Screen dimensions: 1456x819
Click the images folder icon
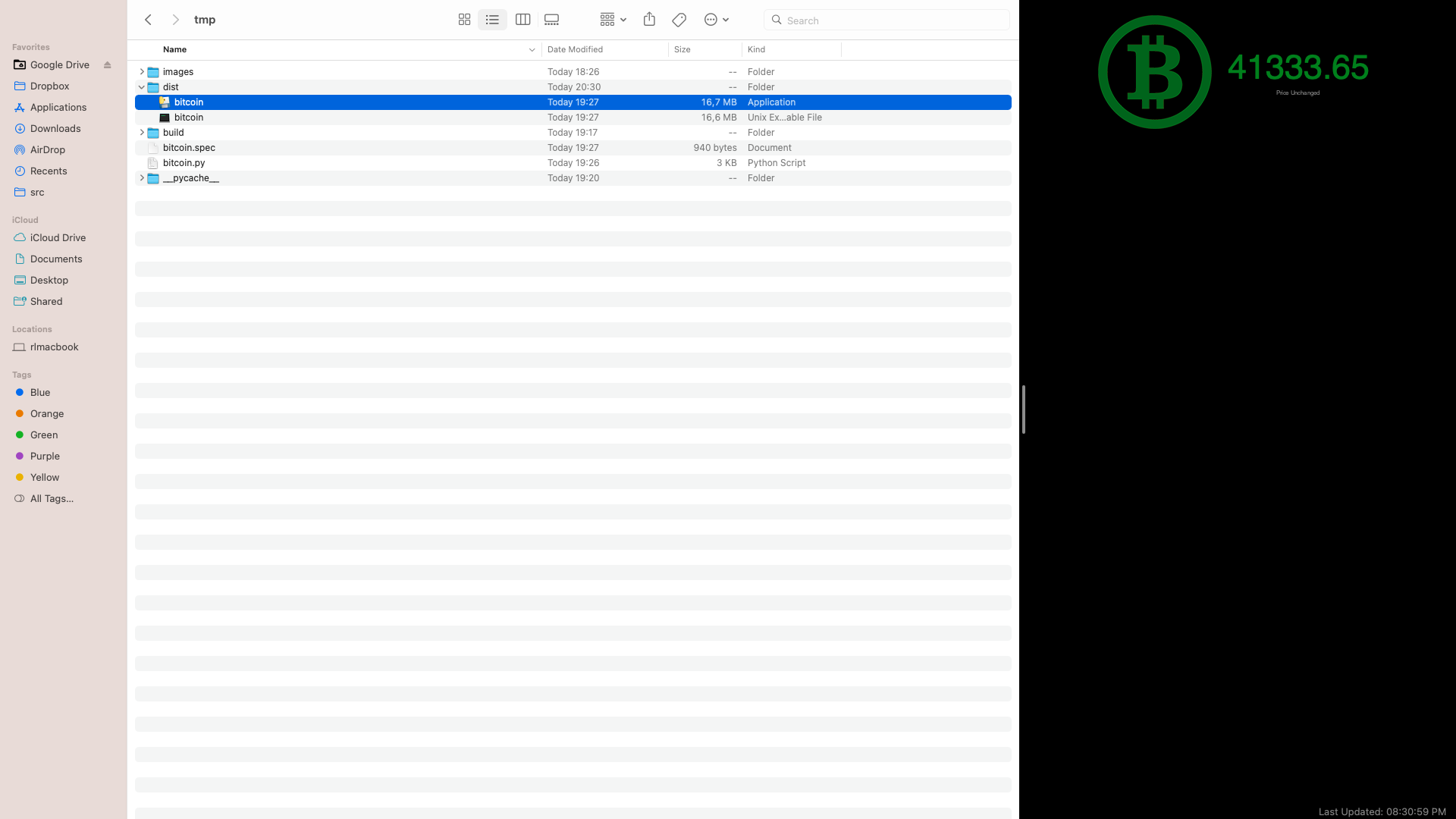click(x=153, y=72)
